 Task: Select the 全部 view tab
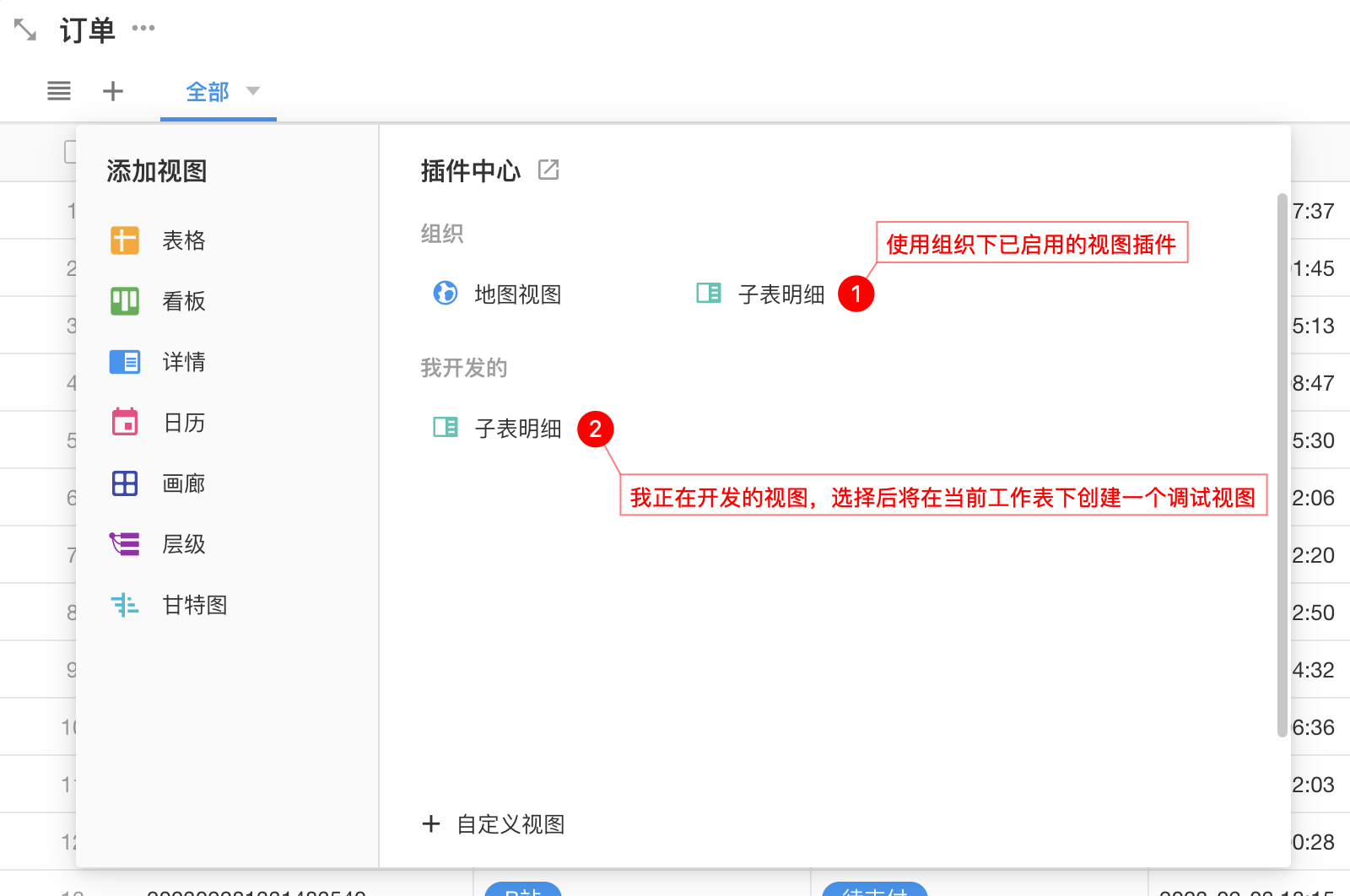pyautogui.click(x=208, y=91)
